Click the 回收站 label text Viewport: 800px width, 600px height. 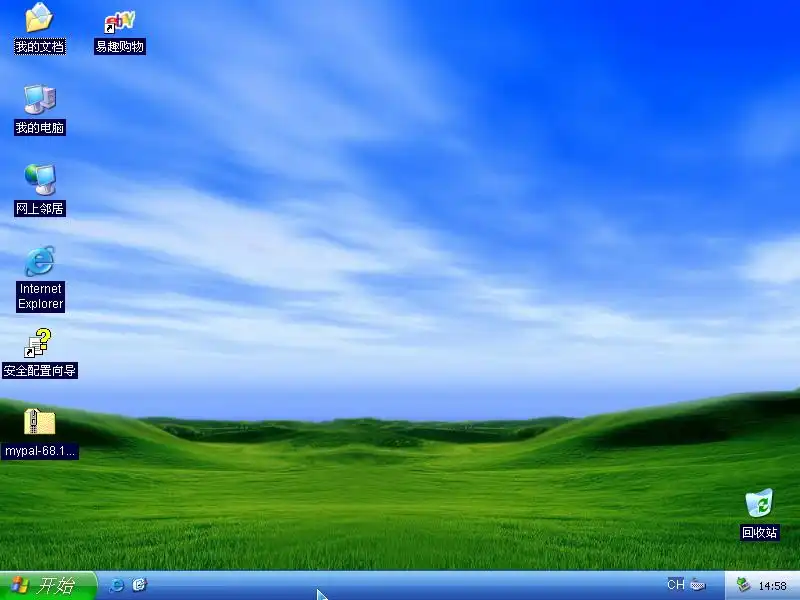(x=760, y=533)
